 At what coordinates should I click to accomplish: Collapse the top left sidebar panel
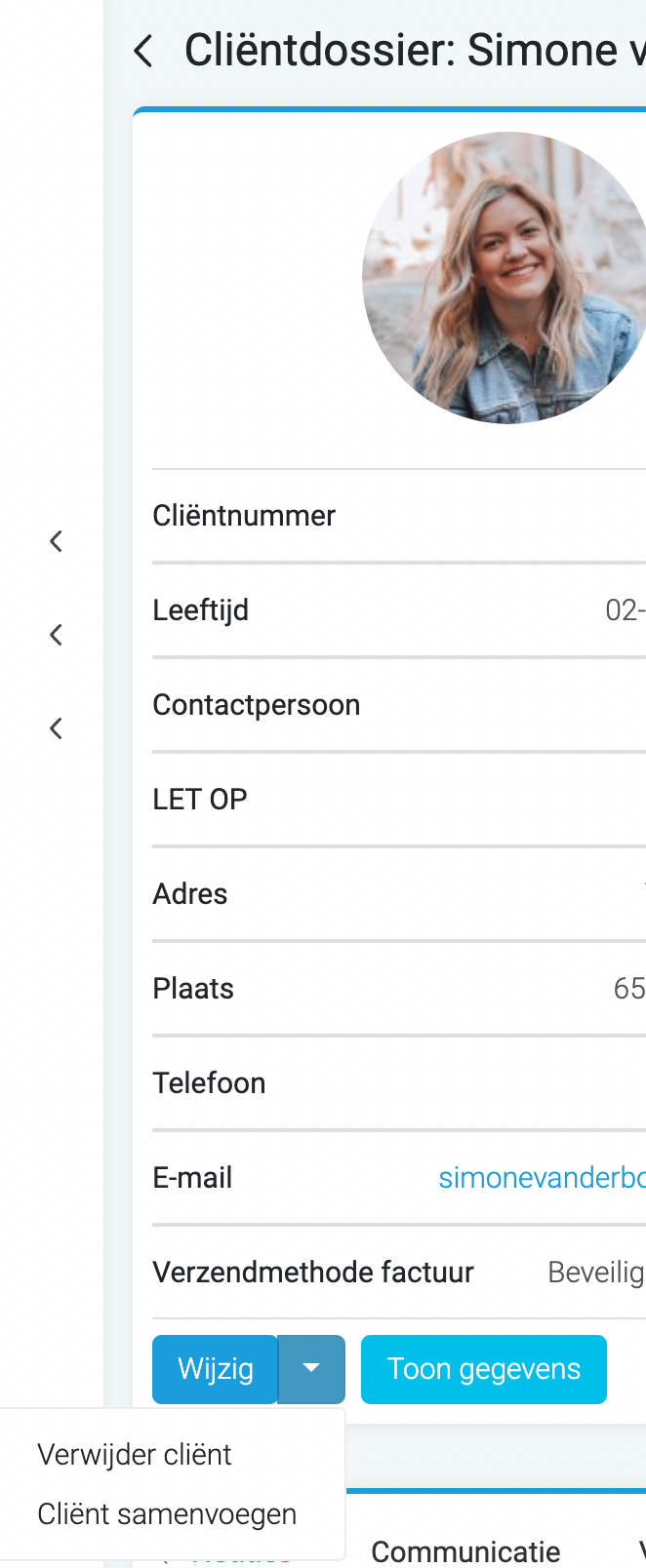55,540
